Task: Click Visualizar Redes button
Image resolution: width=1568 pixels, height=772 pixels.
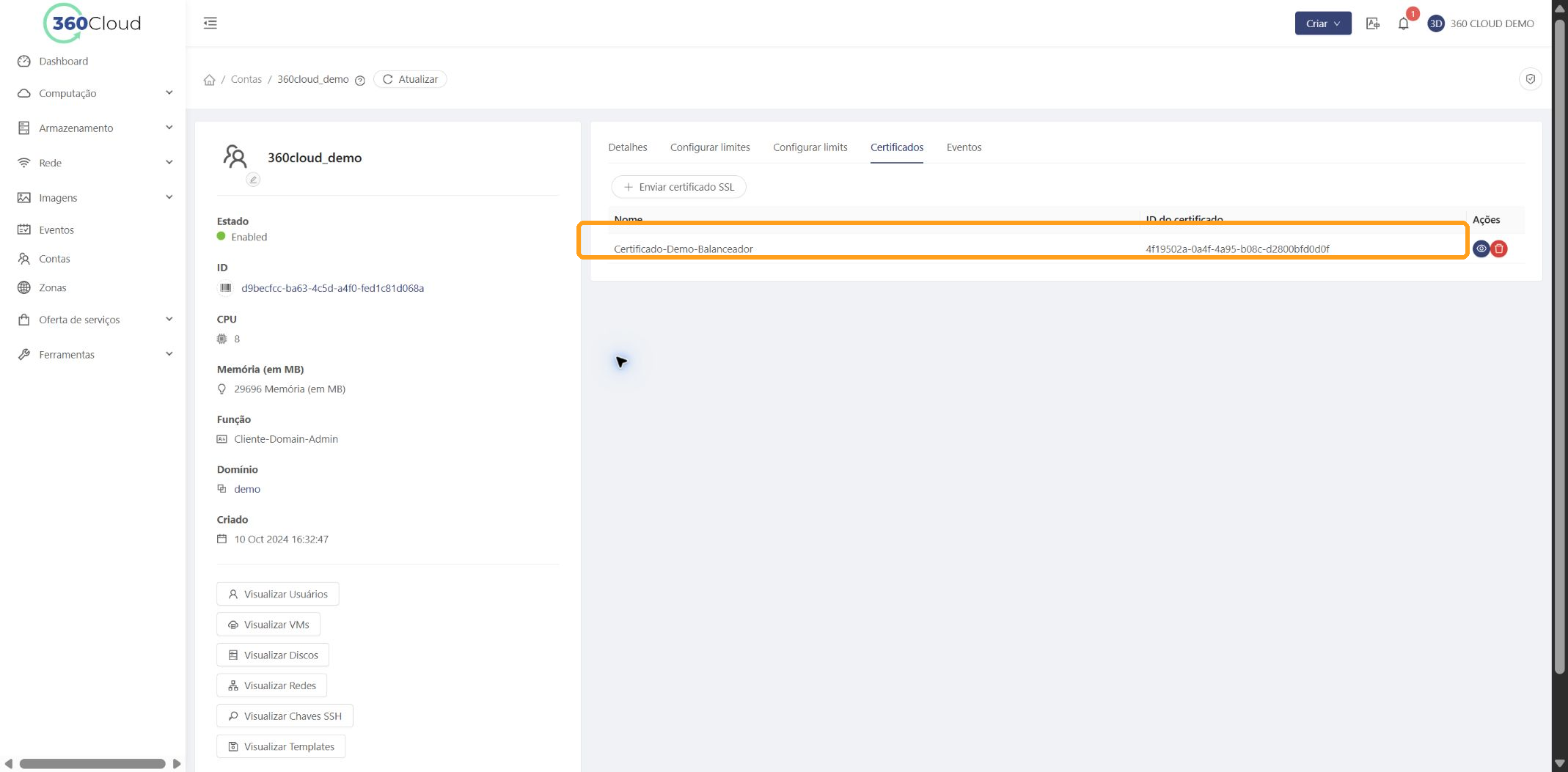Action: [272, 685]
